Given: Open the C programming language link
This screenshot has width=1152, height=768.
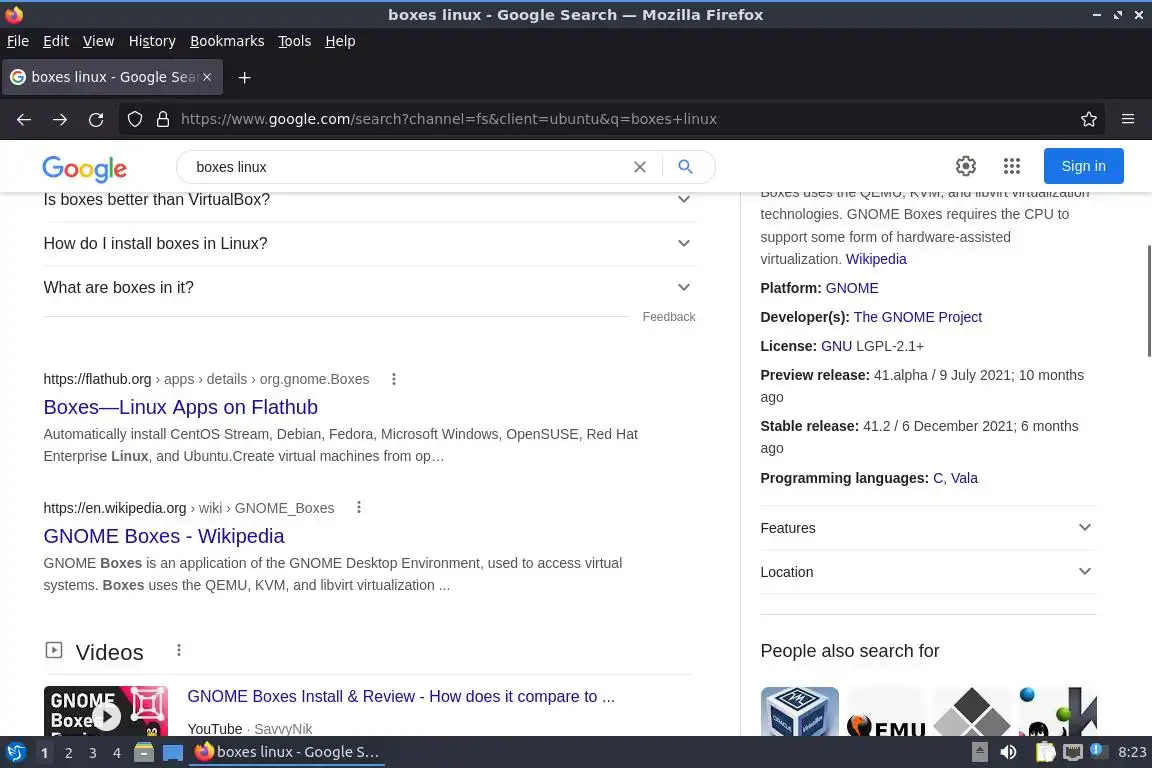Looking at the screenshot, I should tap(938, 478).
